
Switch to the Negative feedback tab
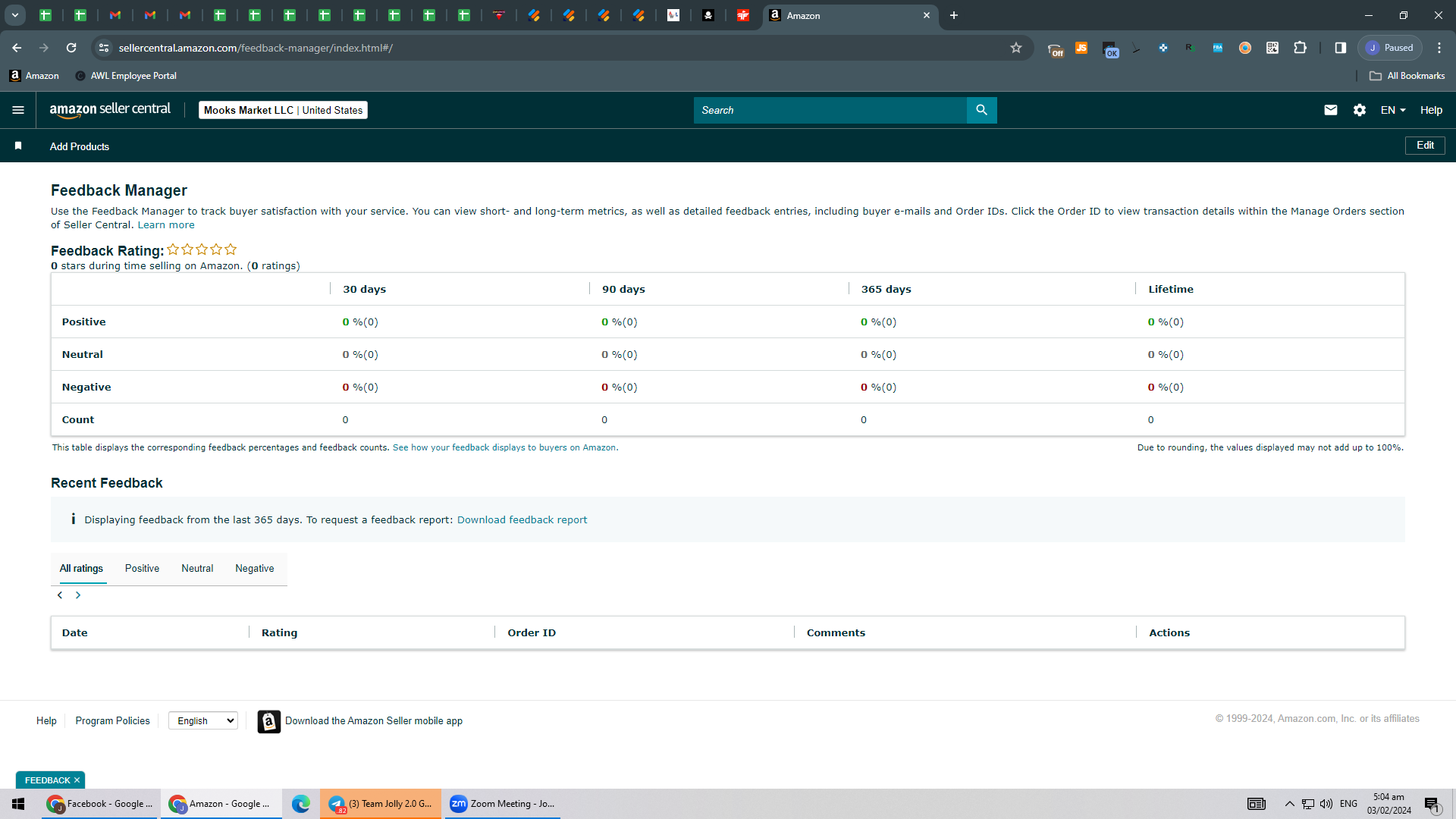point(255,569)
